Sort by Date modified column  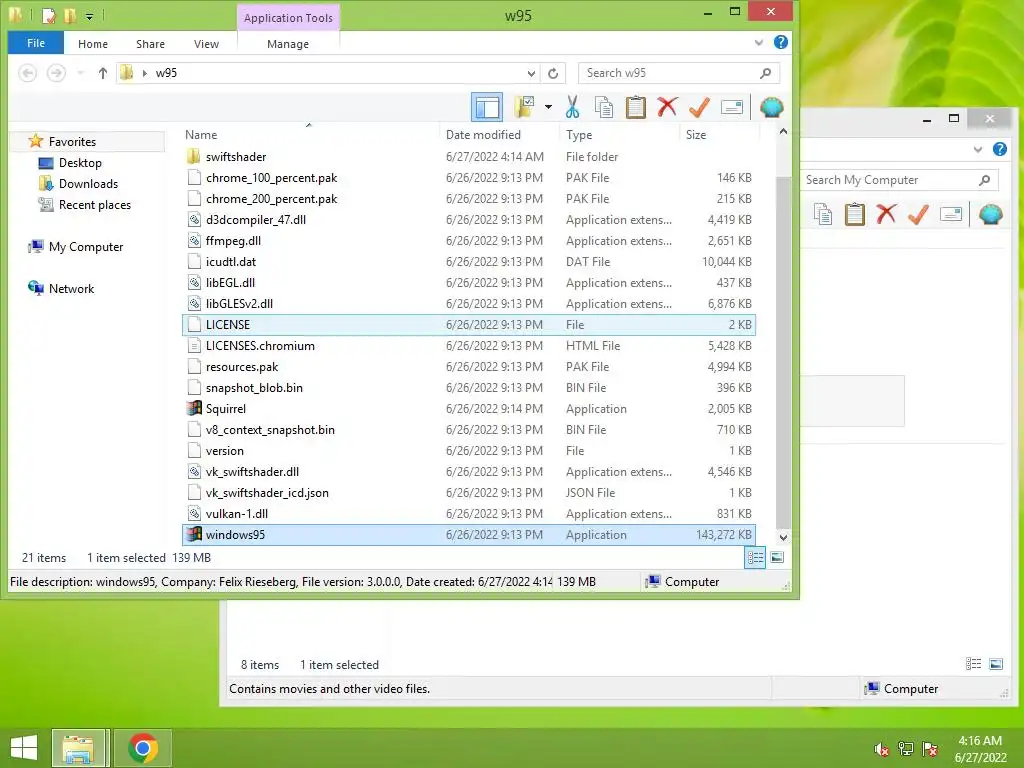tap(483, 135)
